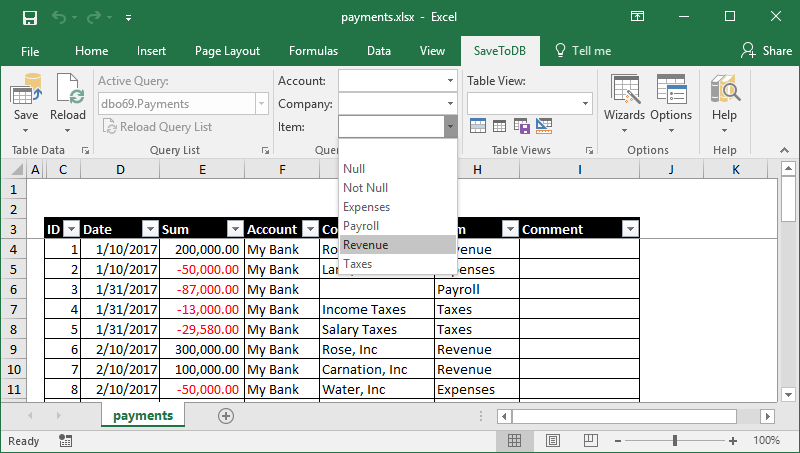The width and height of the screenshot is (800, 453).
Task: Select Not Null in Item list
Action: tap(397, 188)
